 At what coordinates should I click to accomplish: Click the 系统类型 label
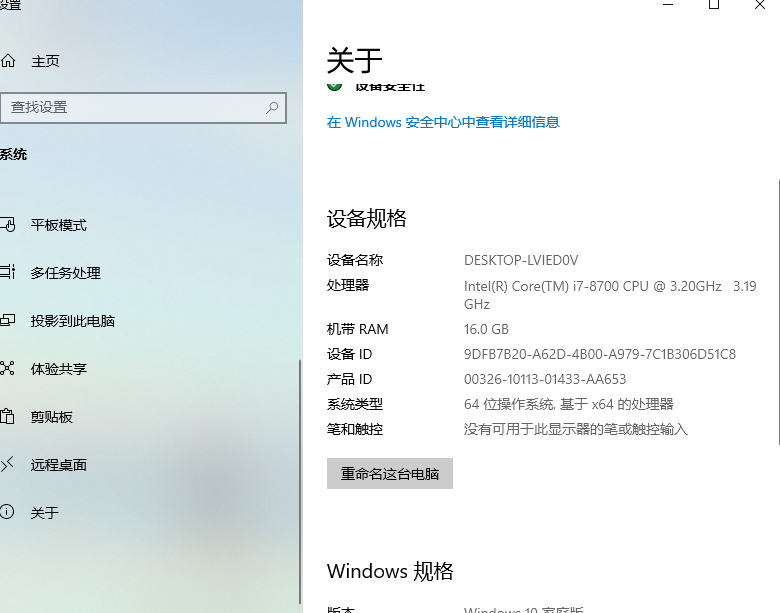pyautogui.click(x=355, y=404)
